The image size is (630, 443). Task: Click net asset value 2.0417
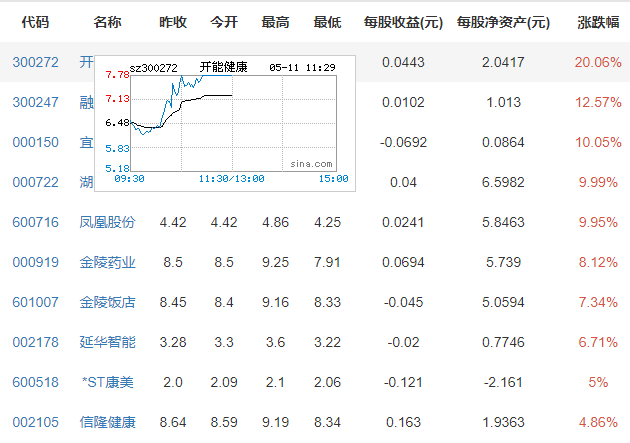click(x=503, y=62)
